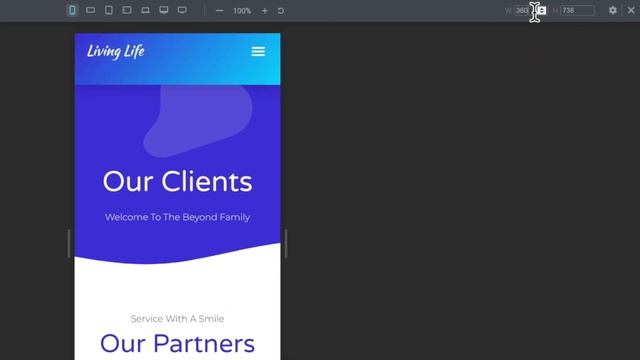The width and height of the screenshot is (640, 360).
Task: Select the desktop monitor device preview
Action: pos(164,10)
